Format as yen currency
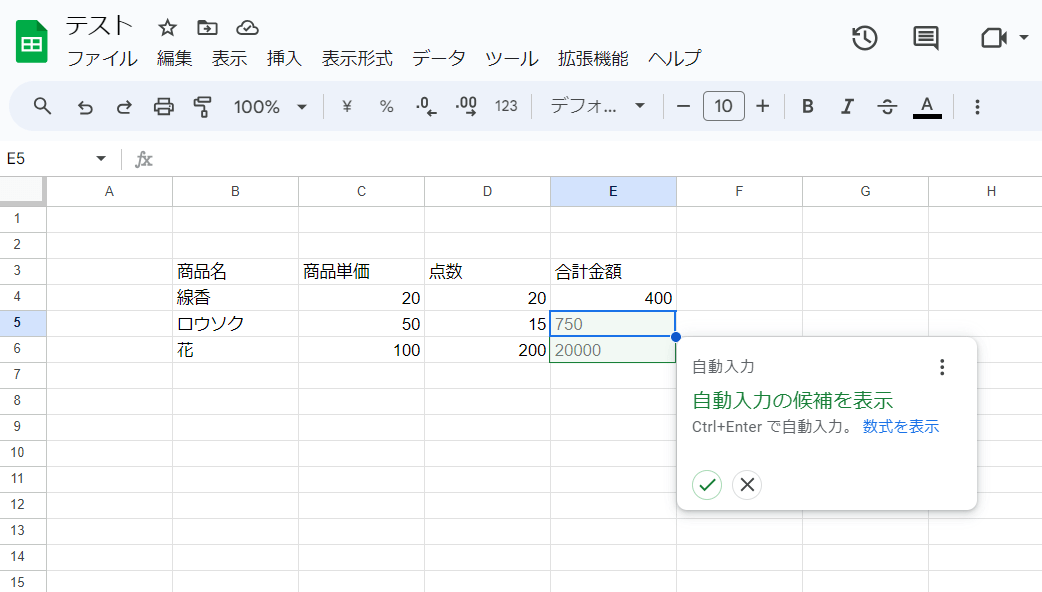The height and width of the screenshot is (592, 1042). [347, 106]
